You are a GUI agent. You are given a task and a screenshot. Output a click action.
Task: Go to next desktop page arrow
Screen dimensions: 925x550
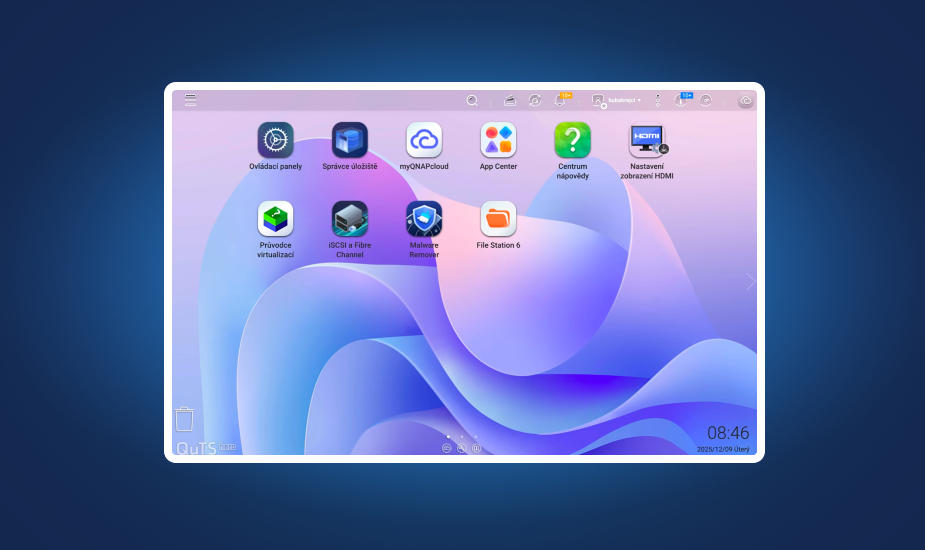(x=750, y=282)
